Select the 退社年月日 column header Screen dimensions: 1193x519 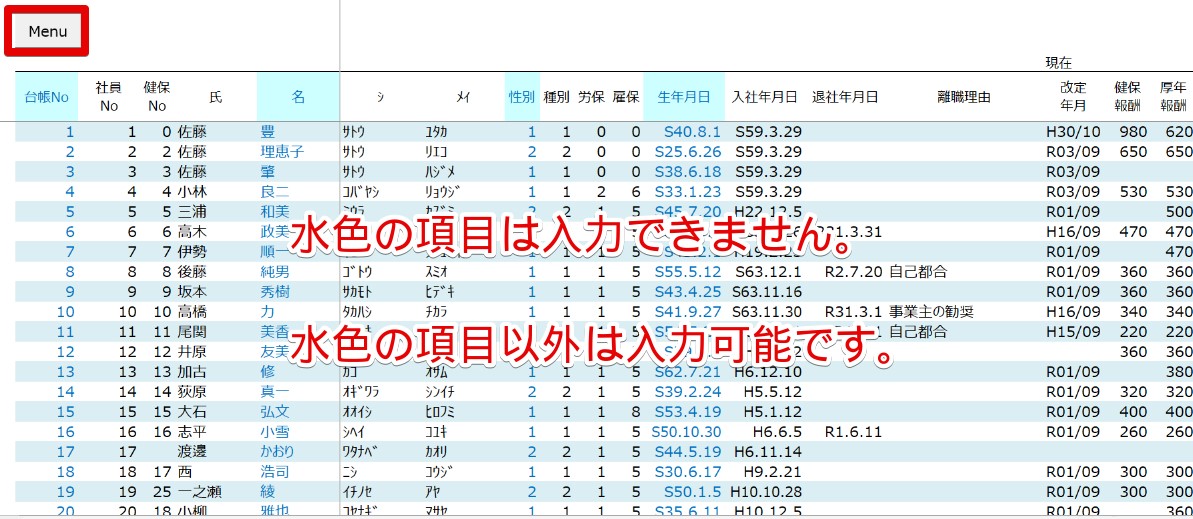point(845,97)
